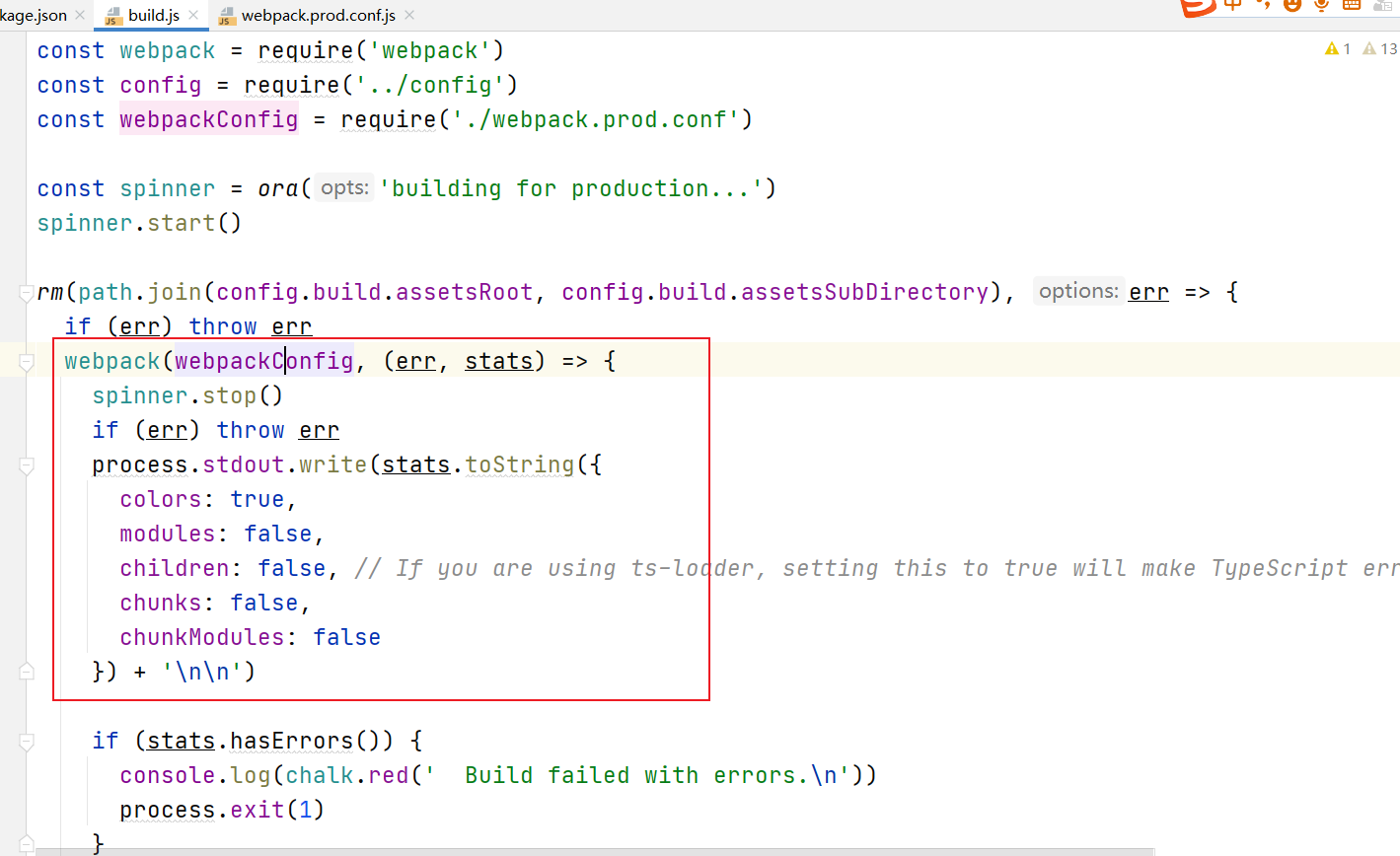Click the console.log call
The width and height of the screenshot is (1400, 856).
[x=194, y=775]
